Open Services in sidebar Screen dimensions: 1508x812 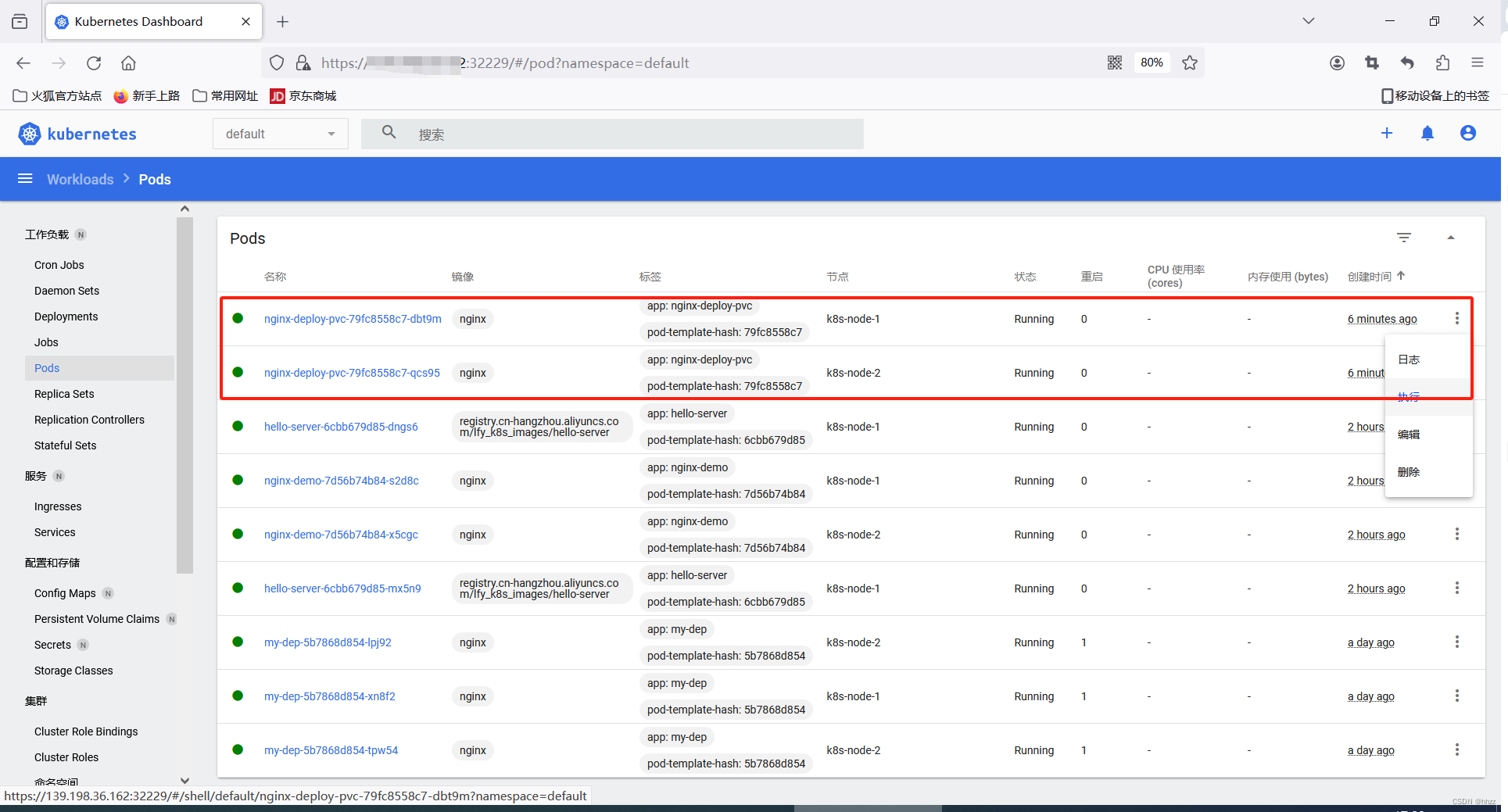pyautogui.click(x=55, y=532)
